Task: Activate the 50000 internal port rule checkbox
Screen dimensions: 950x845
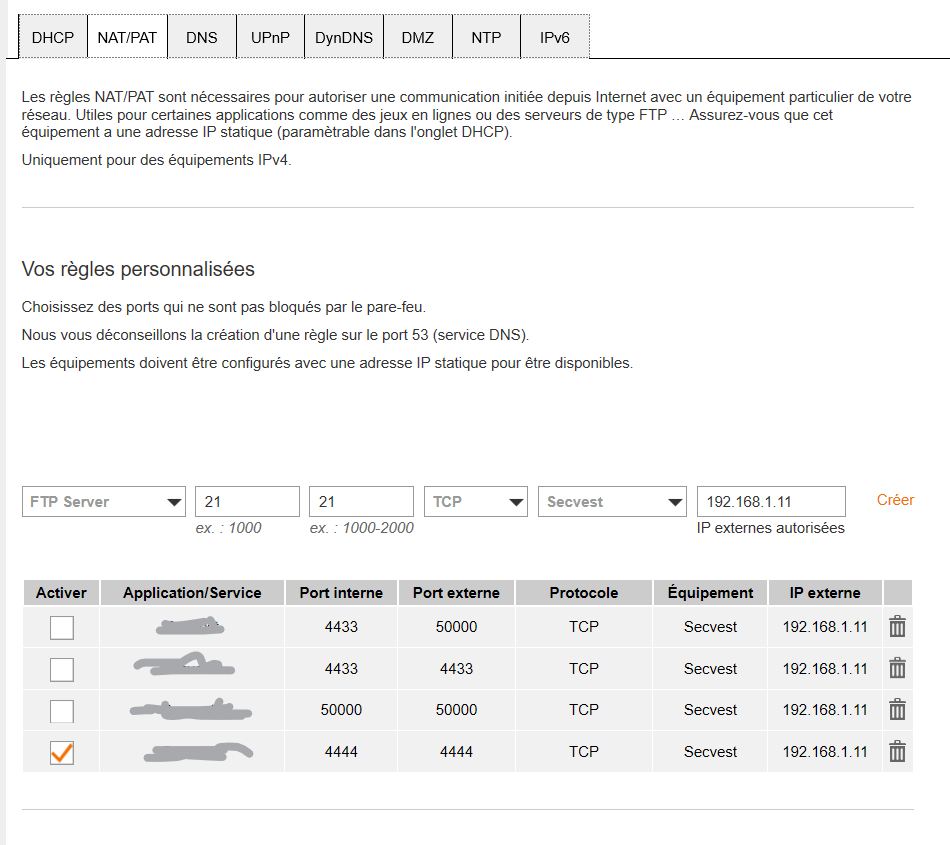Action: pyautogui.click(x=62, y=711)
